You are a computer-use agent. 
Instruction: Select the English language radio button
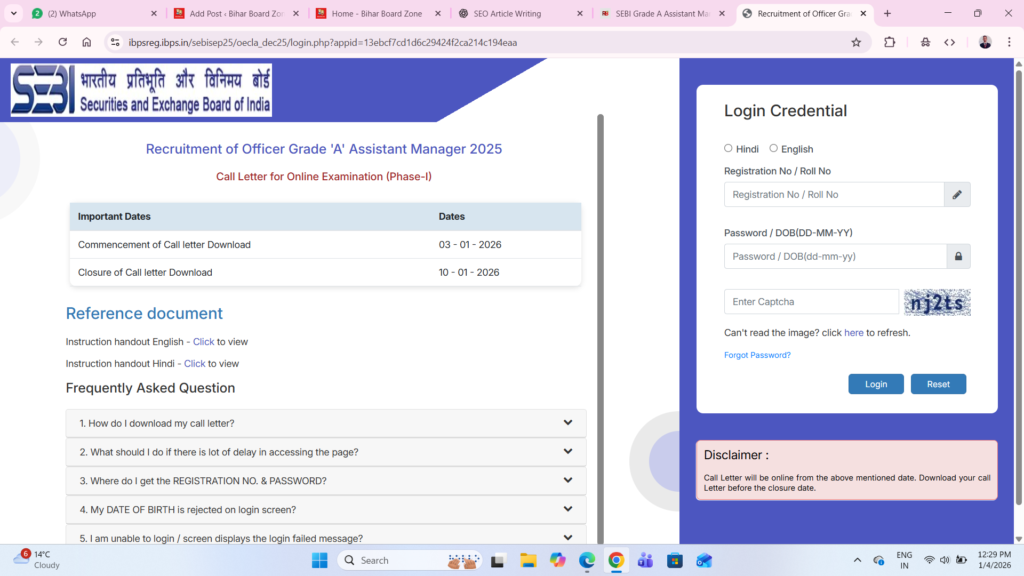coord(773,147)
